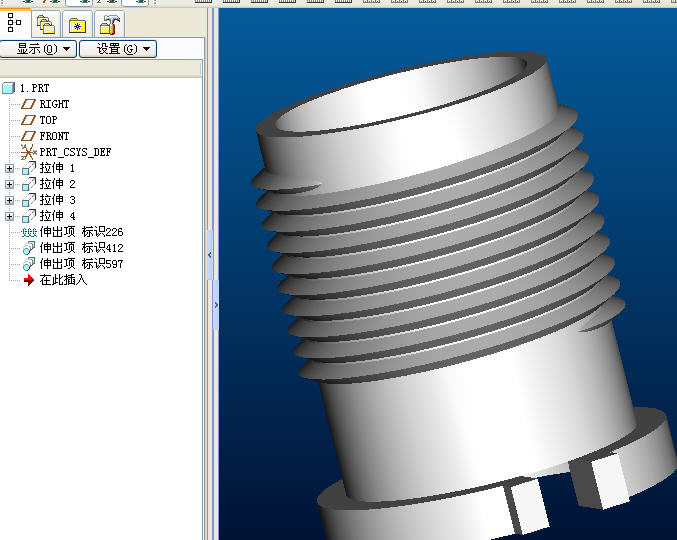Viewport: 677px width, 540px height.
Task: Click the red insert-here arrow icon
Action: point(28,280)
